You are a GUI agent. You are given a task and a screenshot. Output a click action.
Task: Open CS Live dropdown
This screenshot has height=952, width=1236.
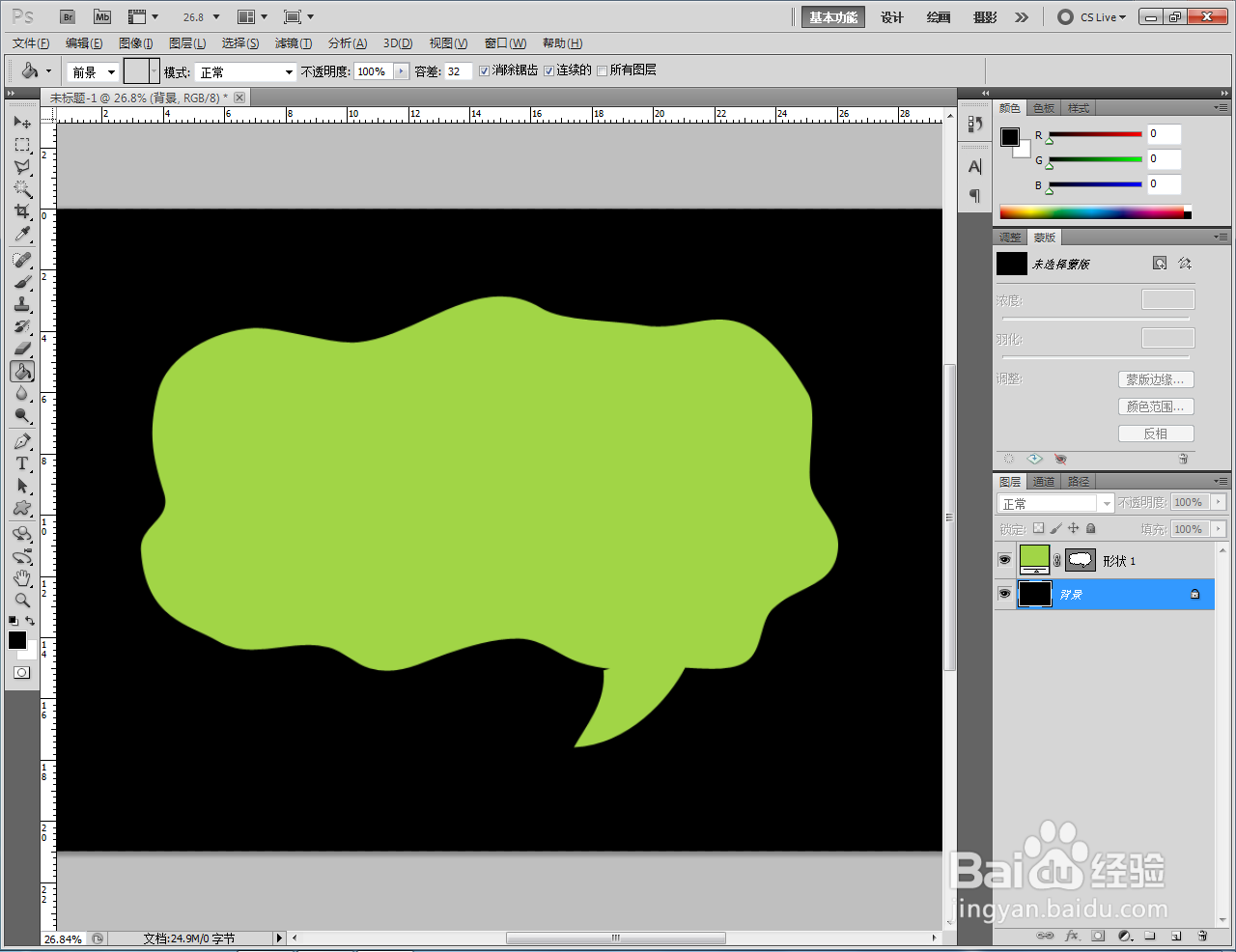pyautogui.click(x=1092, y=17)
